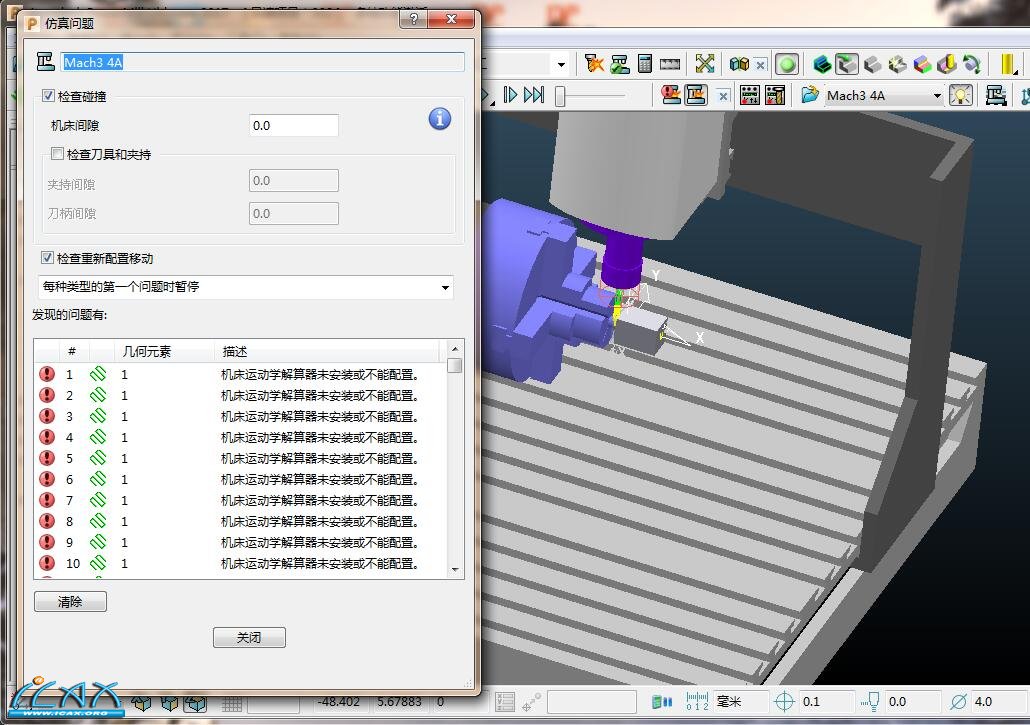Click the crossed green arrows resize icon
This screenshot has width=1030, height=725.
point(705,64)
